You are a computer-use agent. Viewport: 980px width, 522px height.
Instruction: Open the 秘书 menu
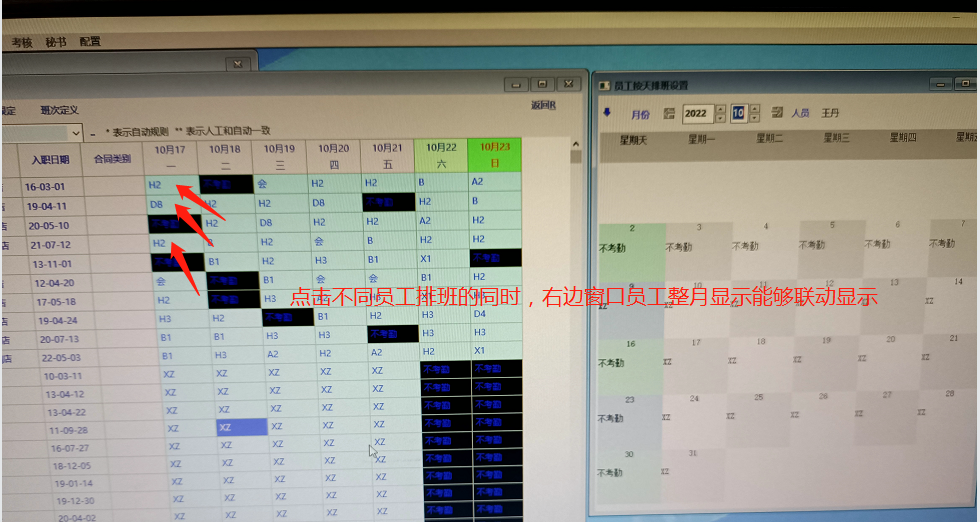(56, 42)
